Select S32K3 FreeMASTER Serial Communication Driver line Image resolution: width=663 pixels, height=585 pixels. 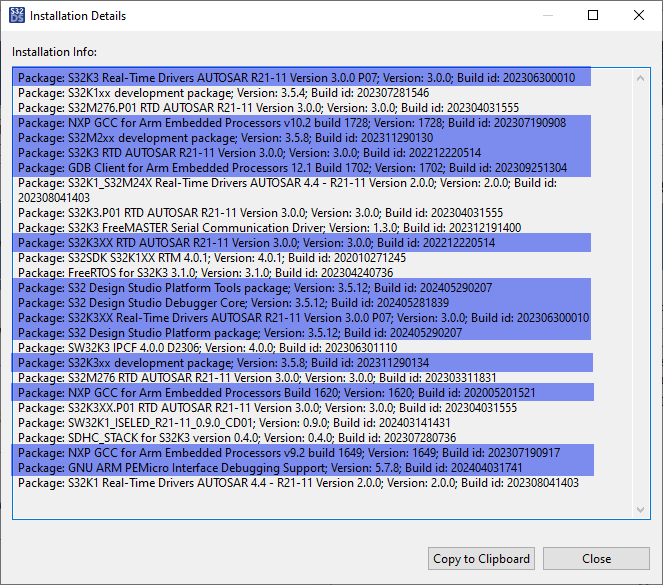(x=269, y=228)
